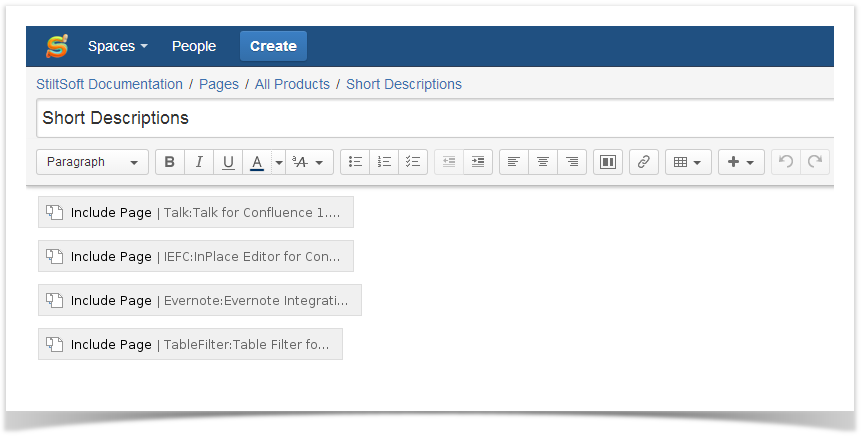
Task: Apply the current text color
Action: tap(257, 162)
